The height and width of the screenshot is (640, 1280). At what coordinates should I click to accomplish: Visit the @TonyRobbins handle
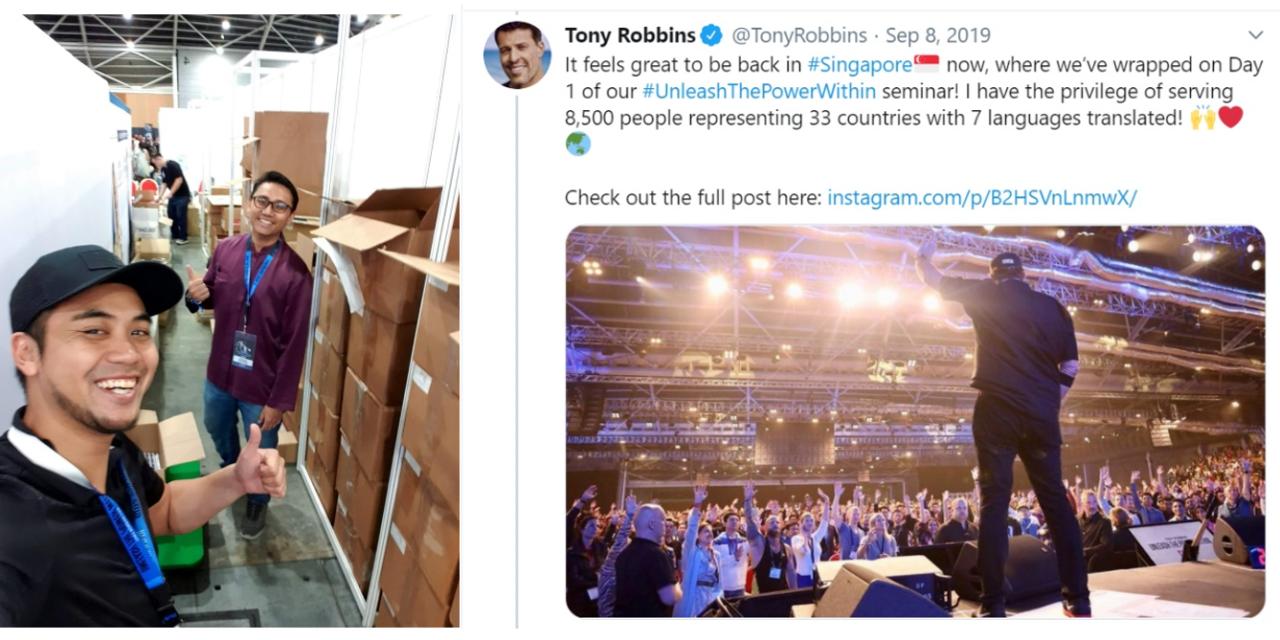tap(799, 36)
